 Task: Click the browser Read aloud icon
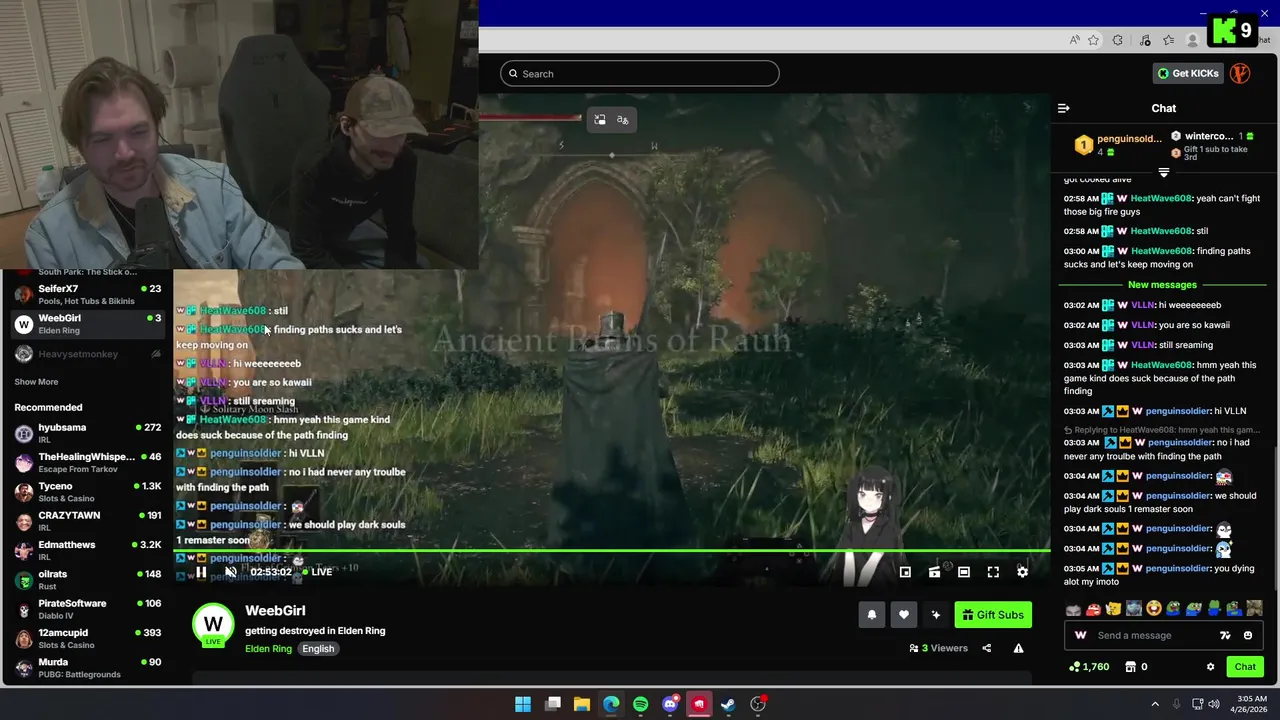pyautogui.click(x=1074, y=40)
